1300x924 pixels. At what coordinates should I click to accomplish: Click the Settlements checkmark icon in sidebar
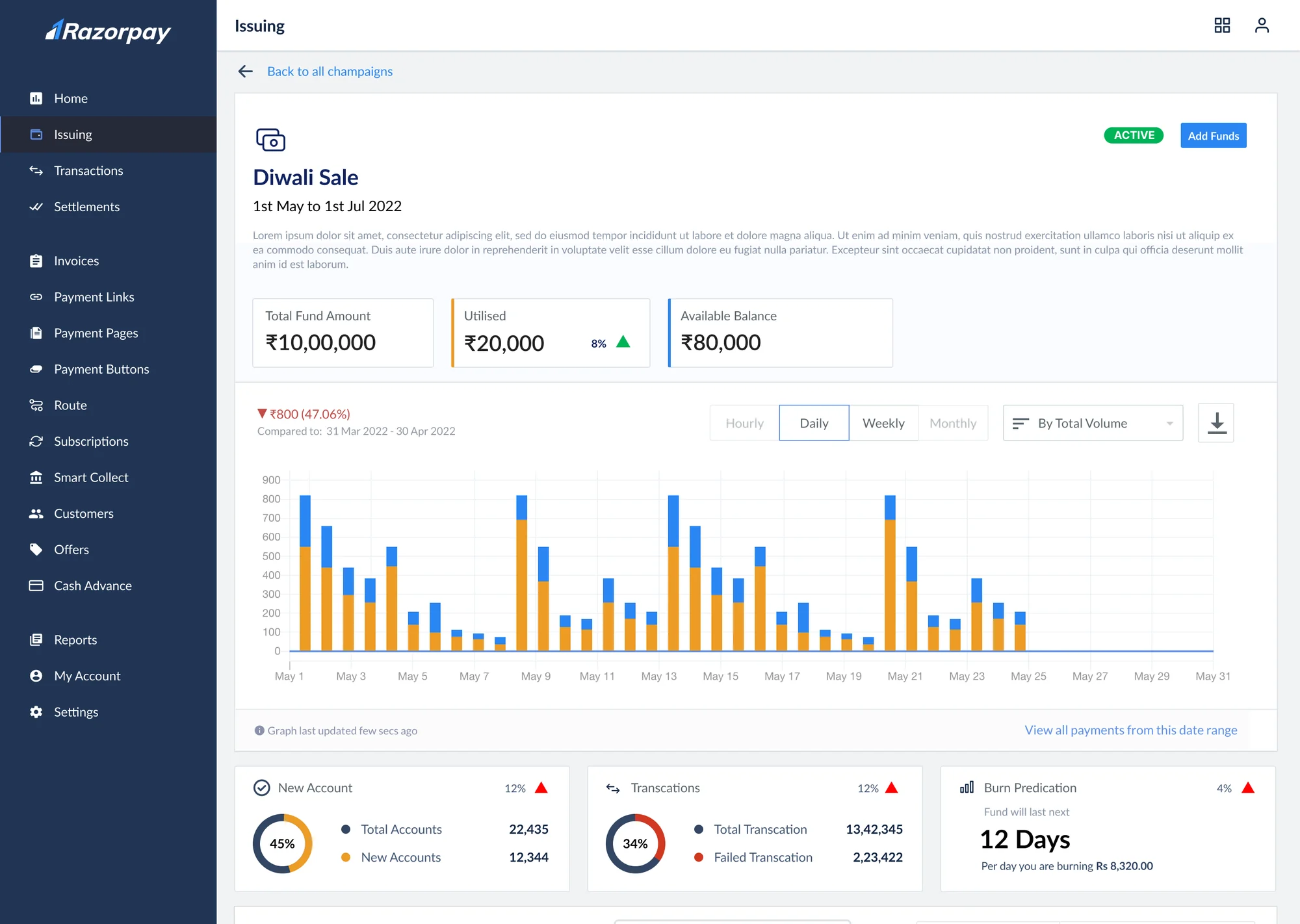click(36, 207)
